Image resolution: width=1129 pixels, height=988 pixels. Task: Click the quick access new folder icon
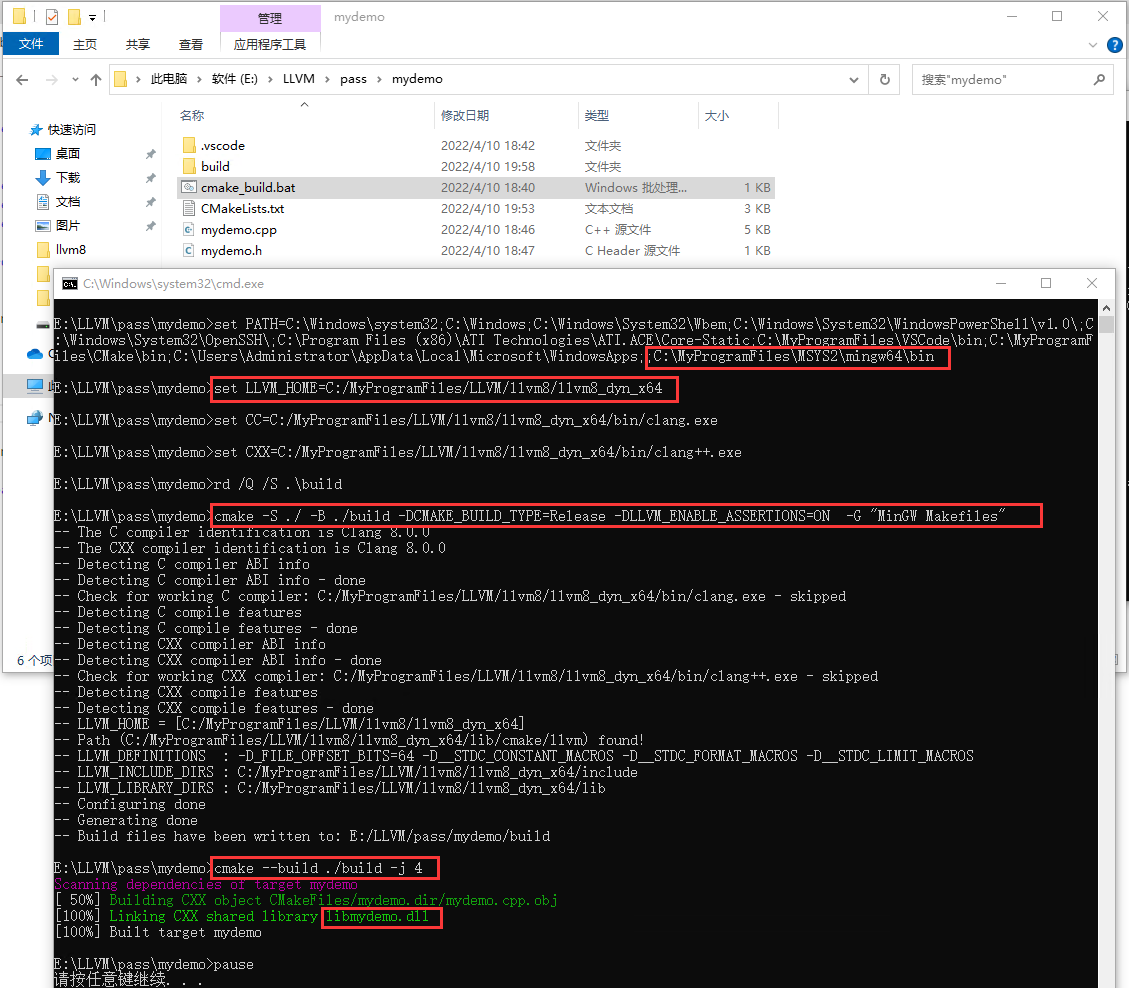[x=74, y=17]
